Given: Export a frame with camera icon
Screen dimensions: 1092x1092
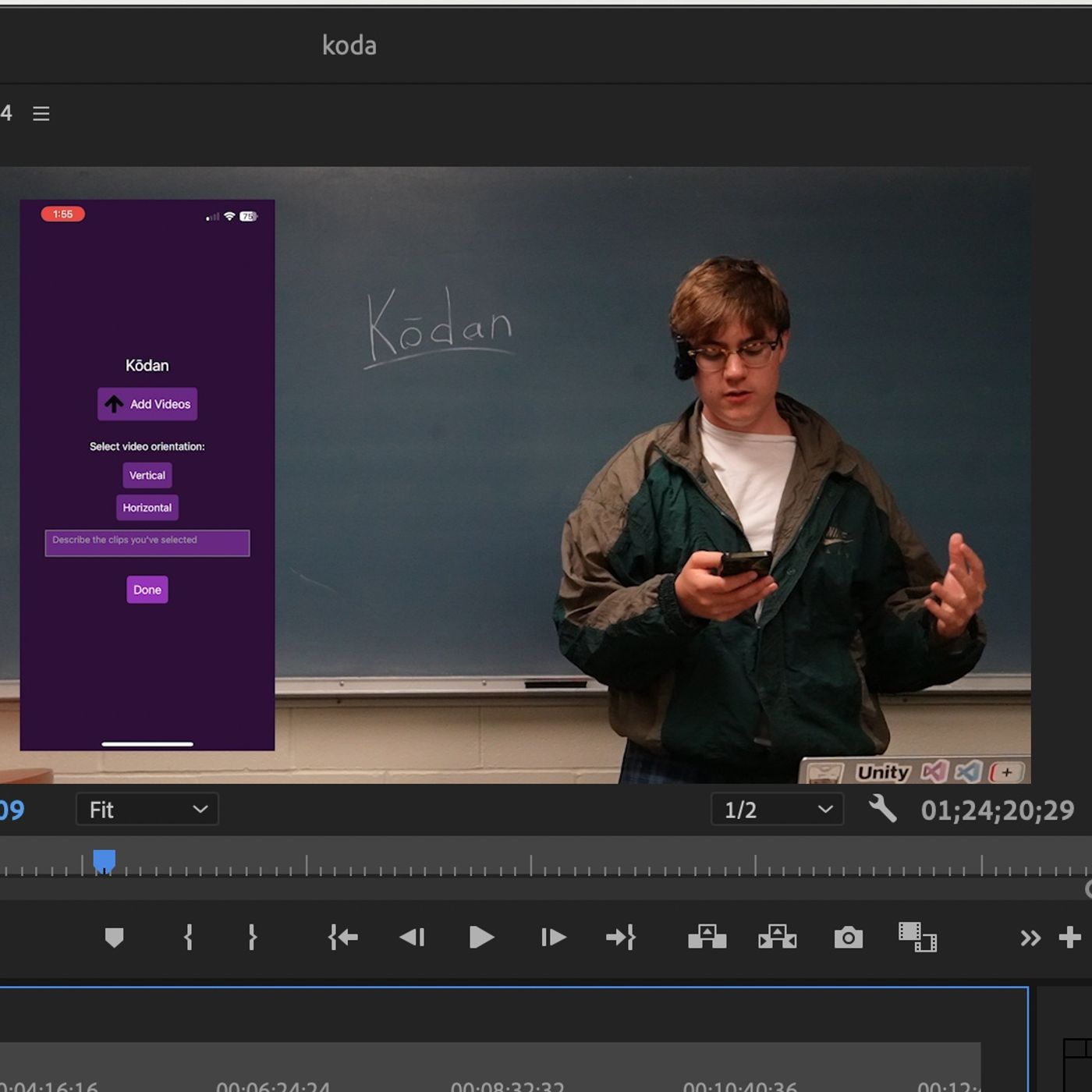Looking at the screenshot, I should pos(848,937).
